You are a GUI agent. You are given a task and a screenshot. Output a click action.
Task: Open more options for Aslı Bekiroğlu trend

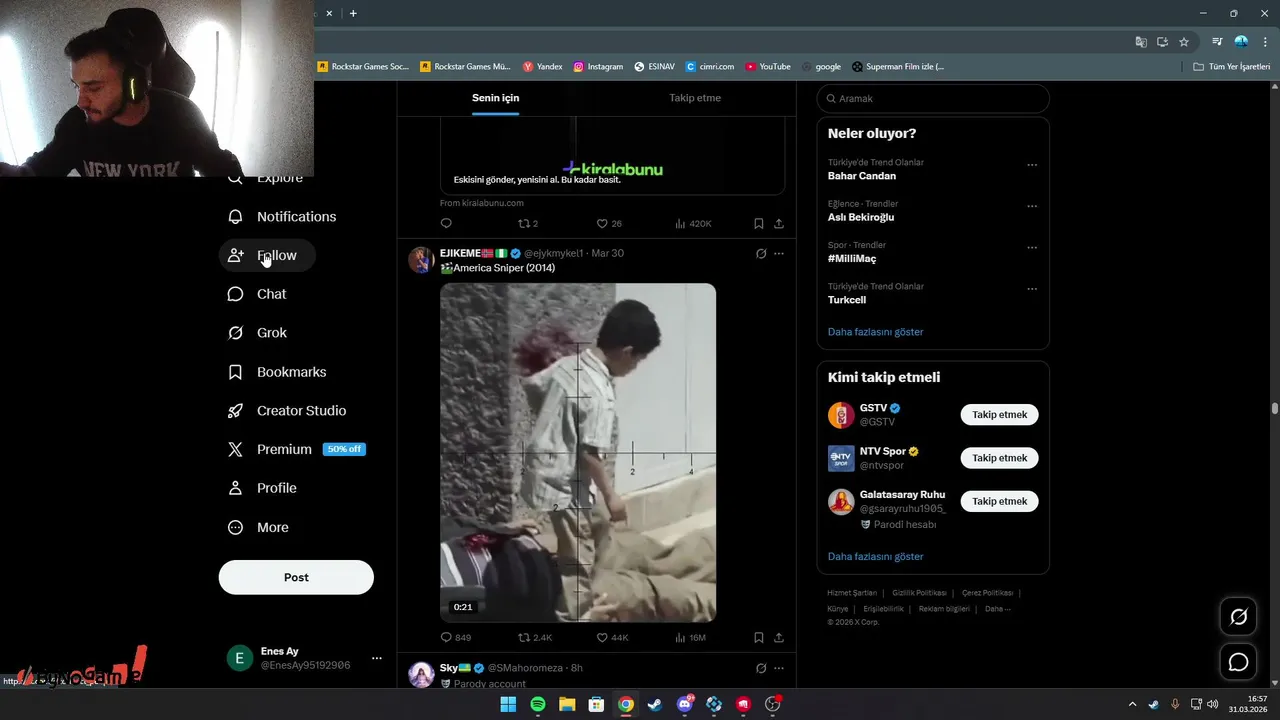(x=1032, y=206)
